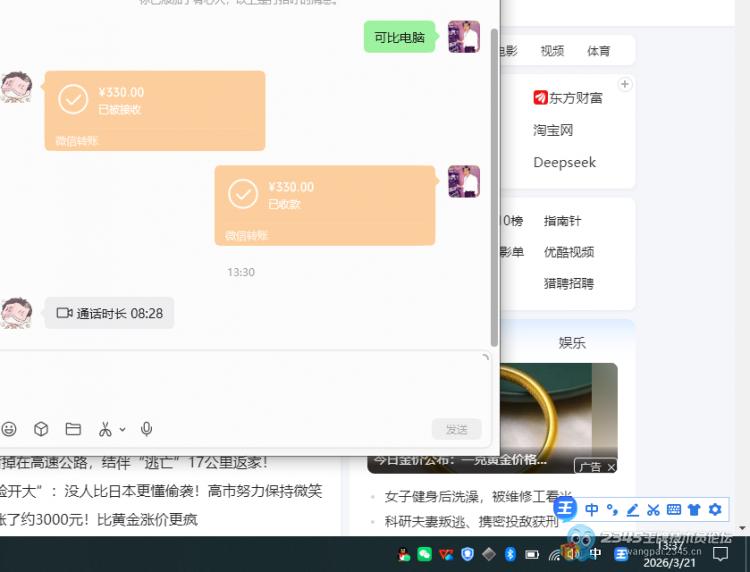Screen dimensions: 750x572
Task: Open the Deepseek link
Action: click(564, 162)
